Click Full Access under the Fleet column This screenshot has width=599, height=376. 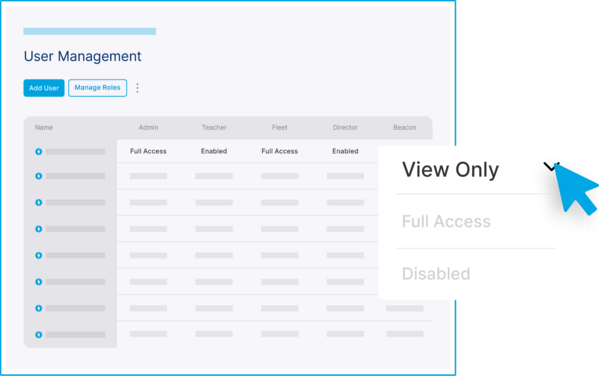(280, 151)
